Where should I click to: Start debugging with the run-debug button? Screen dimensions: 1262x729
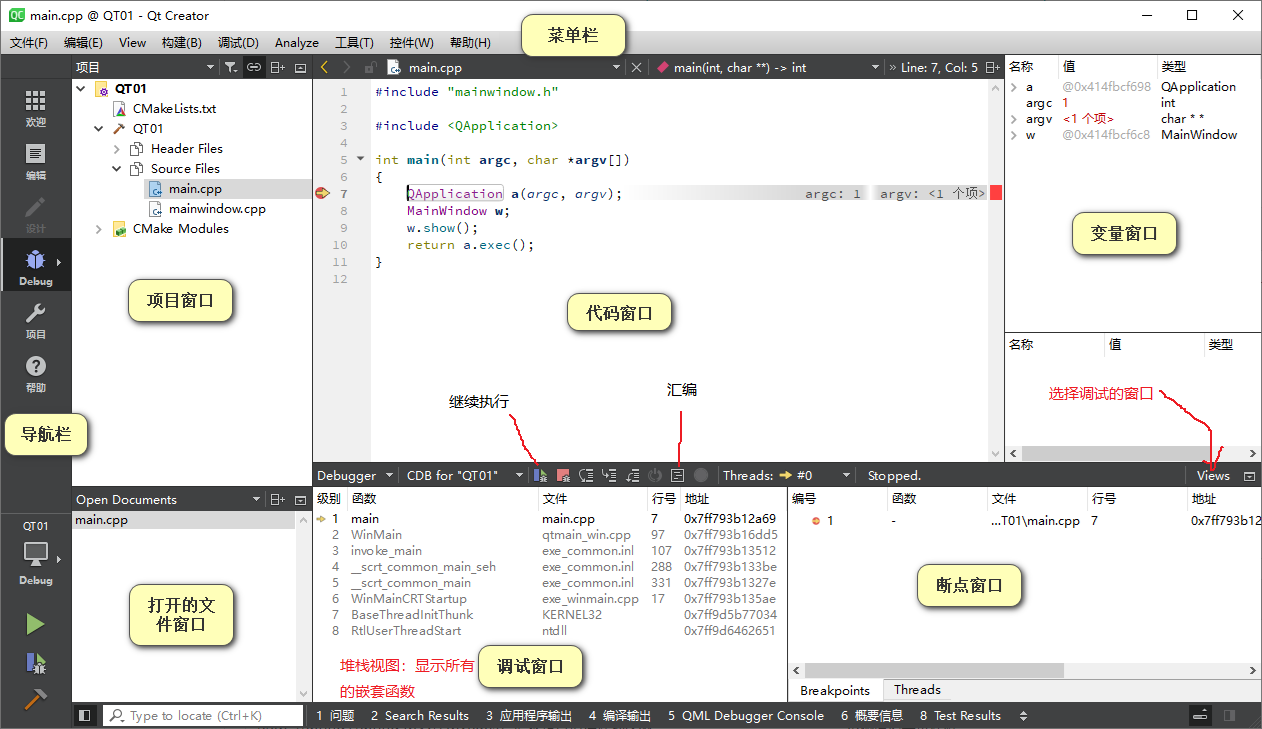tap(36, 662)
